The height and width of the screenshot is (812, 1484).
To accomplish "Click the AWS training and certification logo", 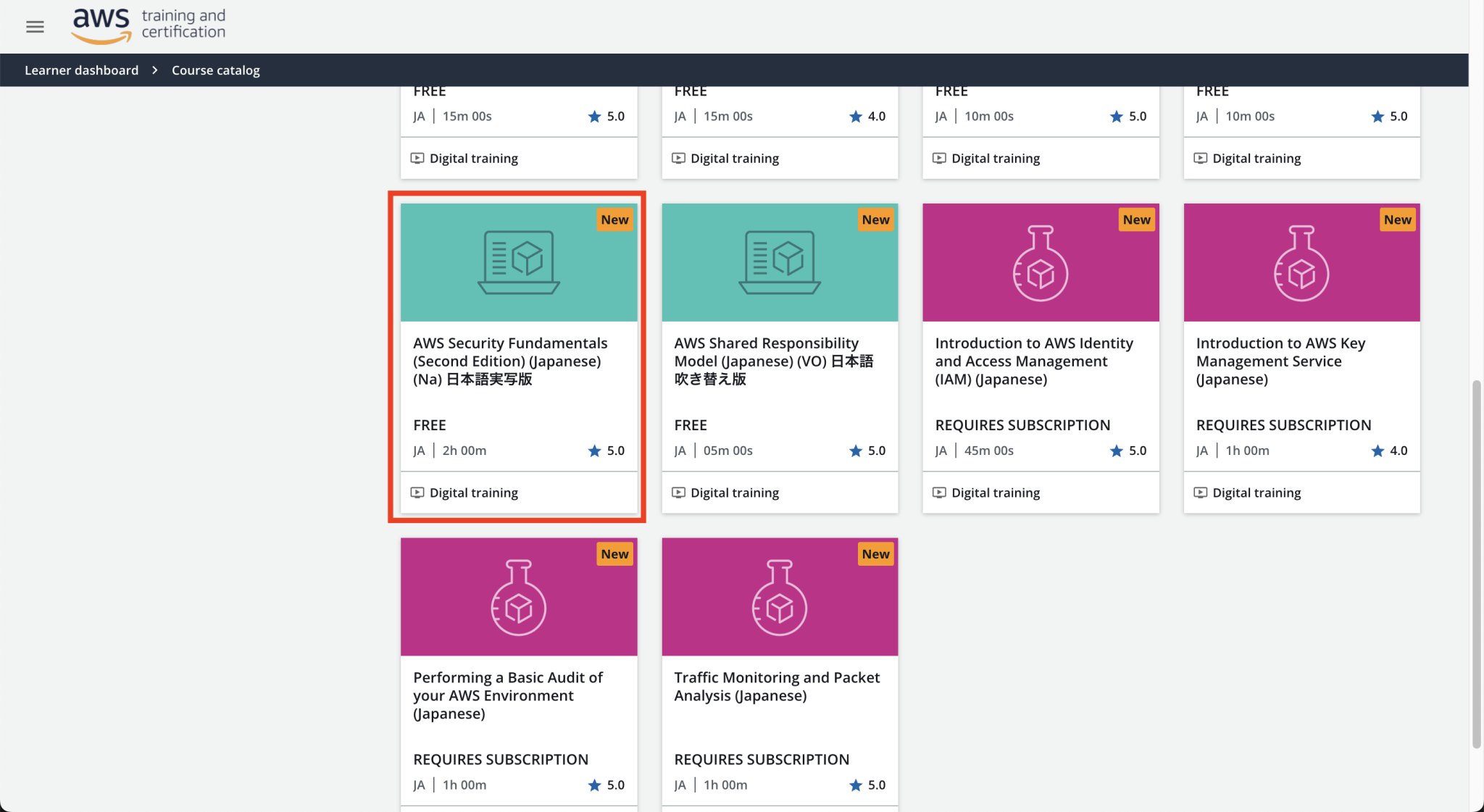I will (148, 24).
